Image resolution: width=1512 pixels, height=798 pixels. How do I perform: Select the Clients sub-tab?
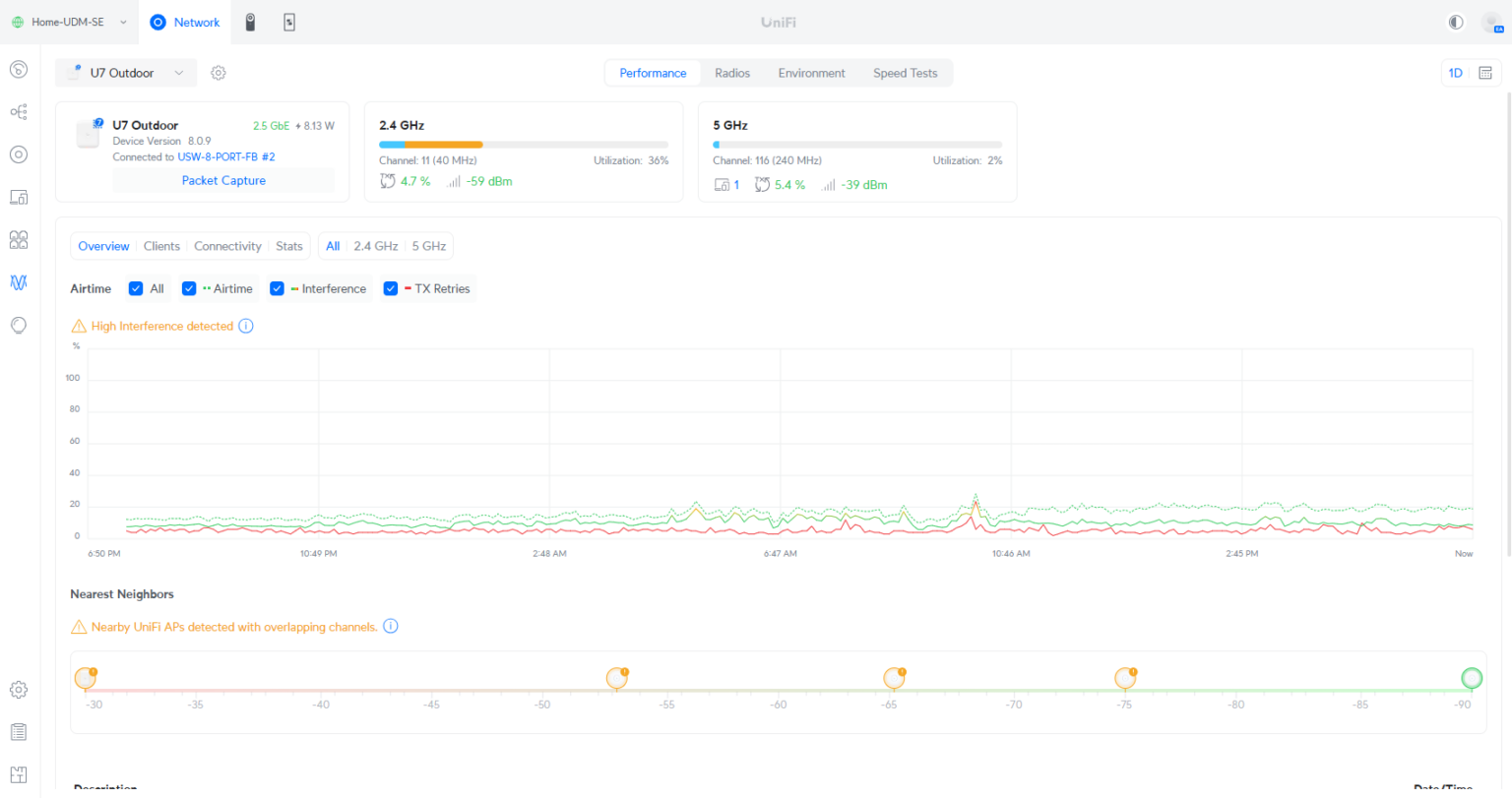point(161,246)
